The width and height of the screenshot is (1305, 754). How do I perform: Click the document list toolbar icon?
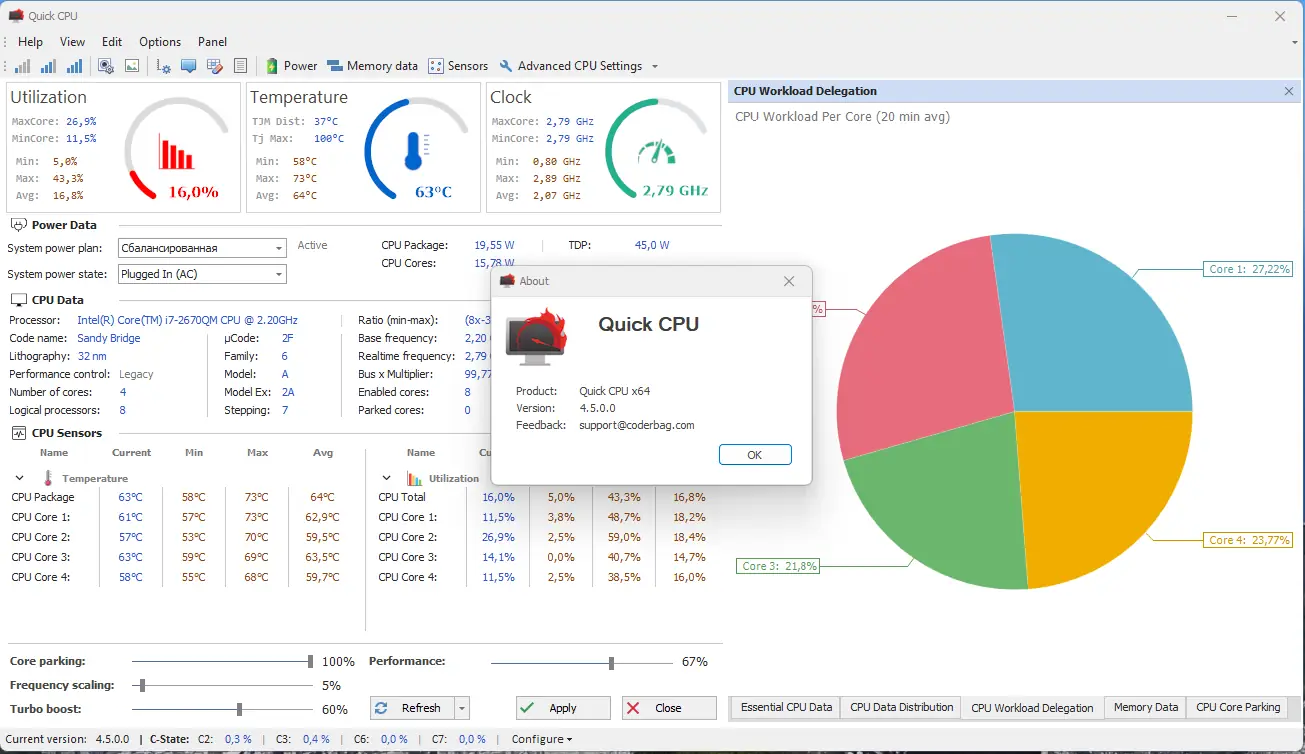click(x=240, y=66)
